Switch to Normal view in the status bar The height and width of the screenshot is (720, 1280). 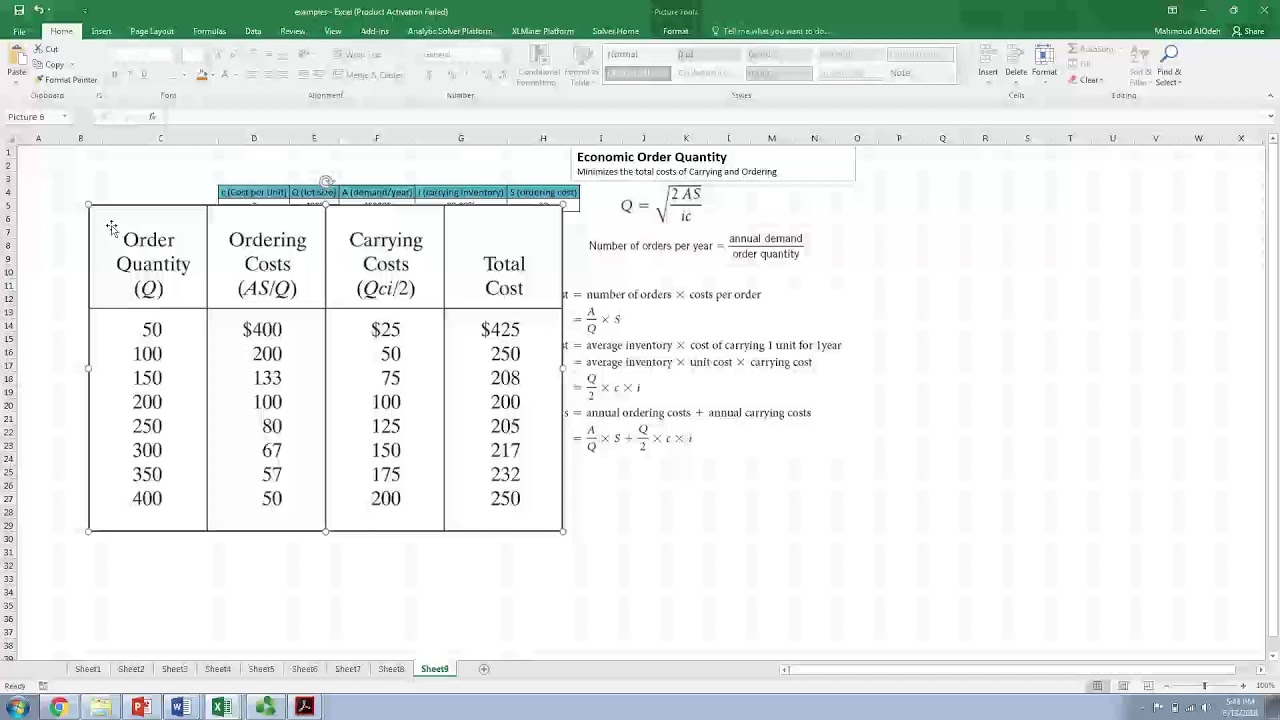pyautogui.click(x=1098, y=686)
